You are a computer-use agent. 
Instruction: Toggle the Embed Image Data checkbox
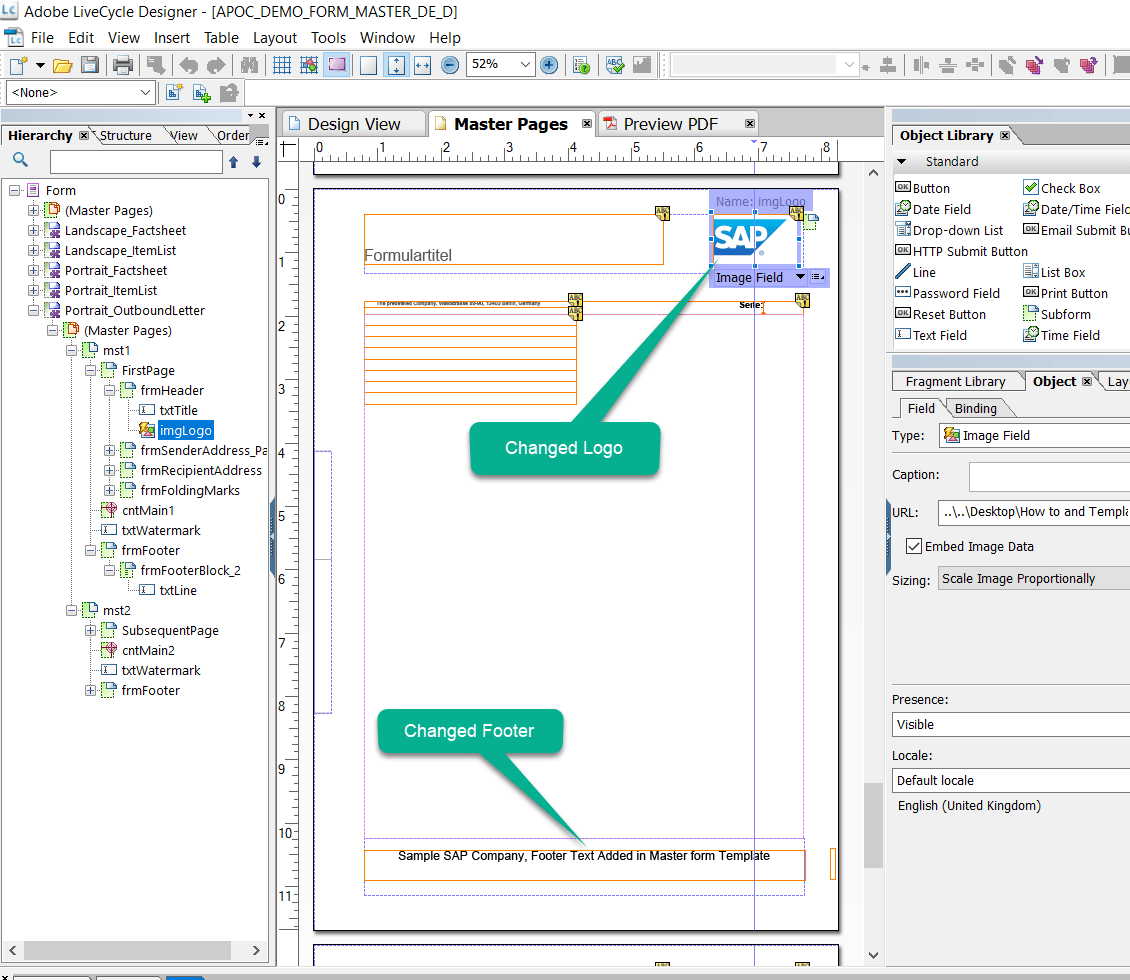tap(913, 546)
